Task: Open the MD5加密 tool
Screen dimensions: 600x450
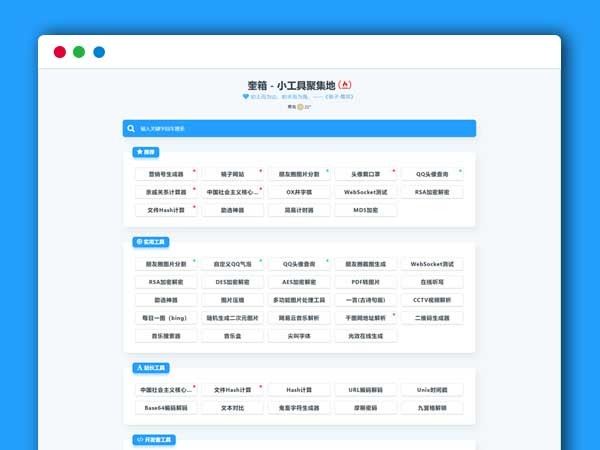Action: point(366,210)
